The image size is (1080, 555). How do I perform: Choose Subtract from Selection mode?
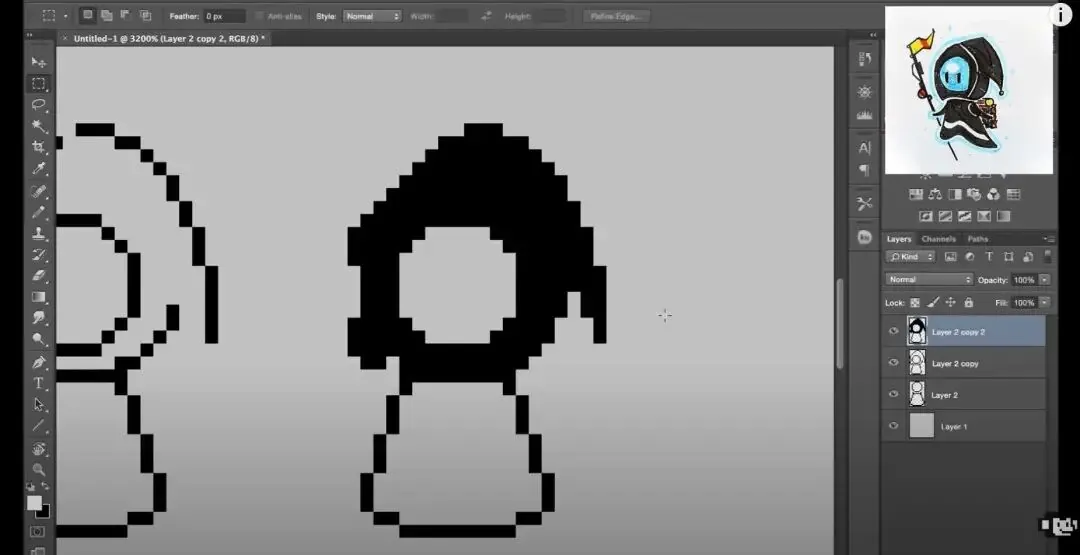click(x=125, y=15)
